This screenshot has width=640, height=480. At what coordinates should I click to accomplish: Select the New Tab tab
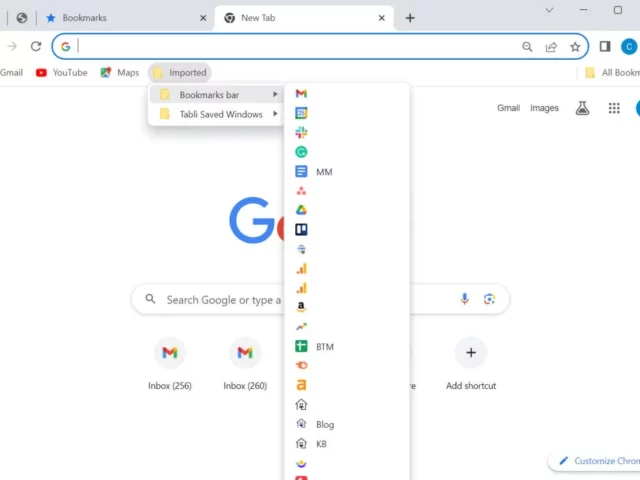[x=302, y=18]
